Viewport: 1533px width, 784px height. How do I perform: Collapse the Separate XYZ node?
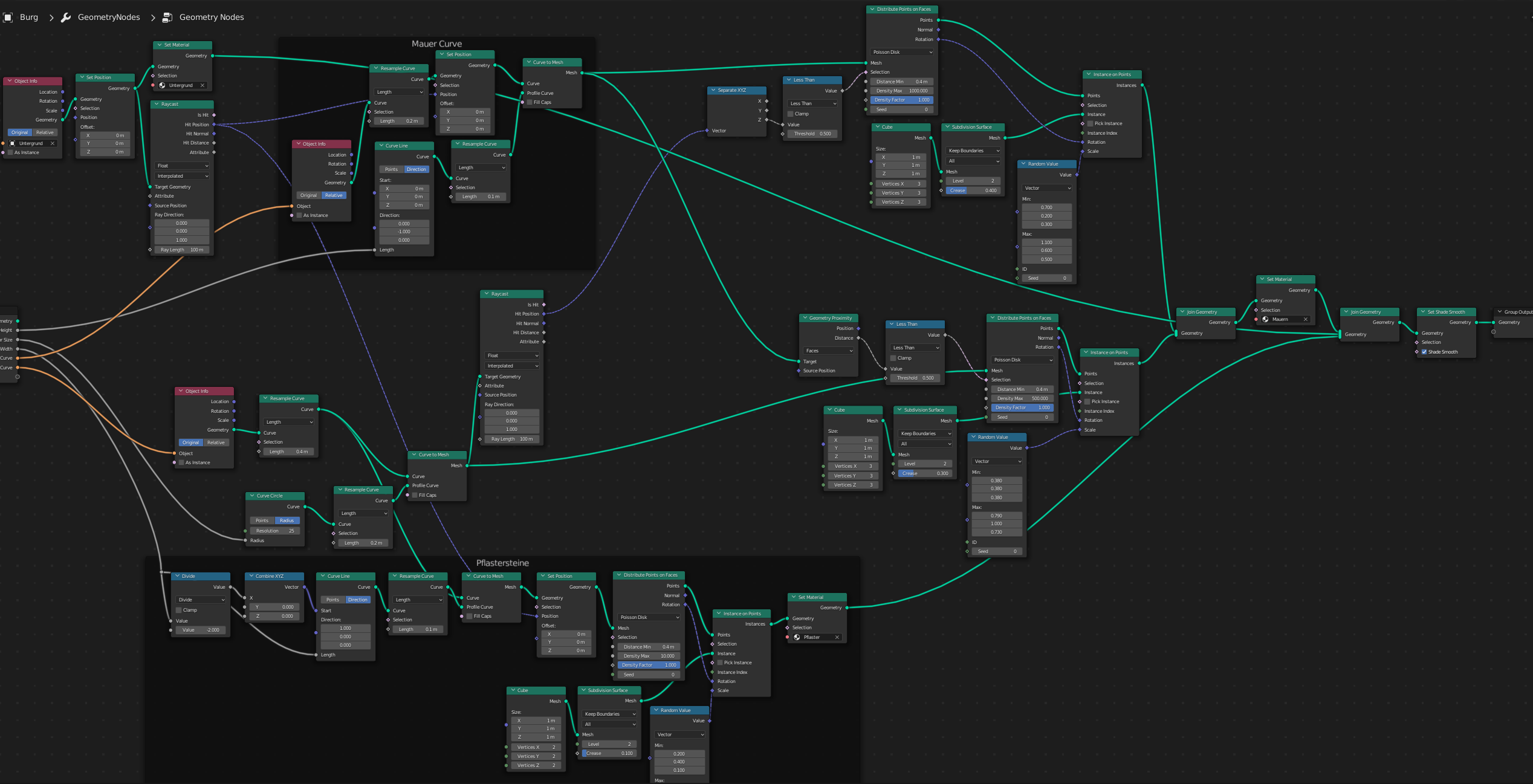pyautogui.click(x=713, y=90)
